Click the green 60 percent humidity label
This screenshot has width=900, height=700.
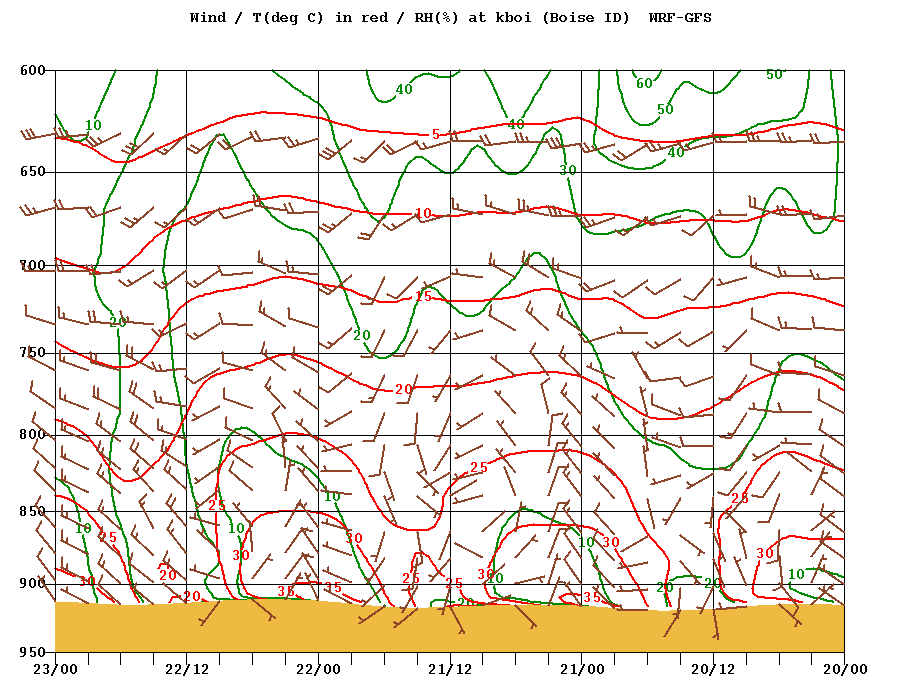(644, 83)
